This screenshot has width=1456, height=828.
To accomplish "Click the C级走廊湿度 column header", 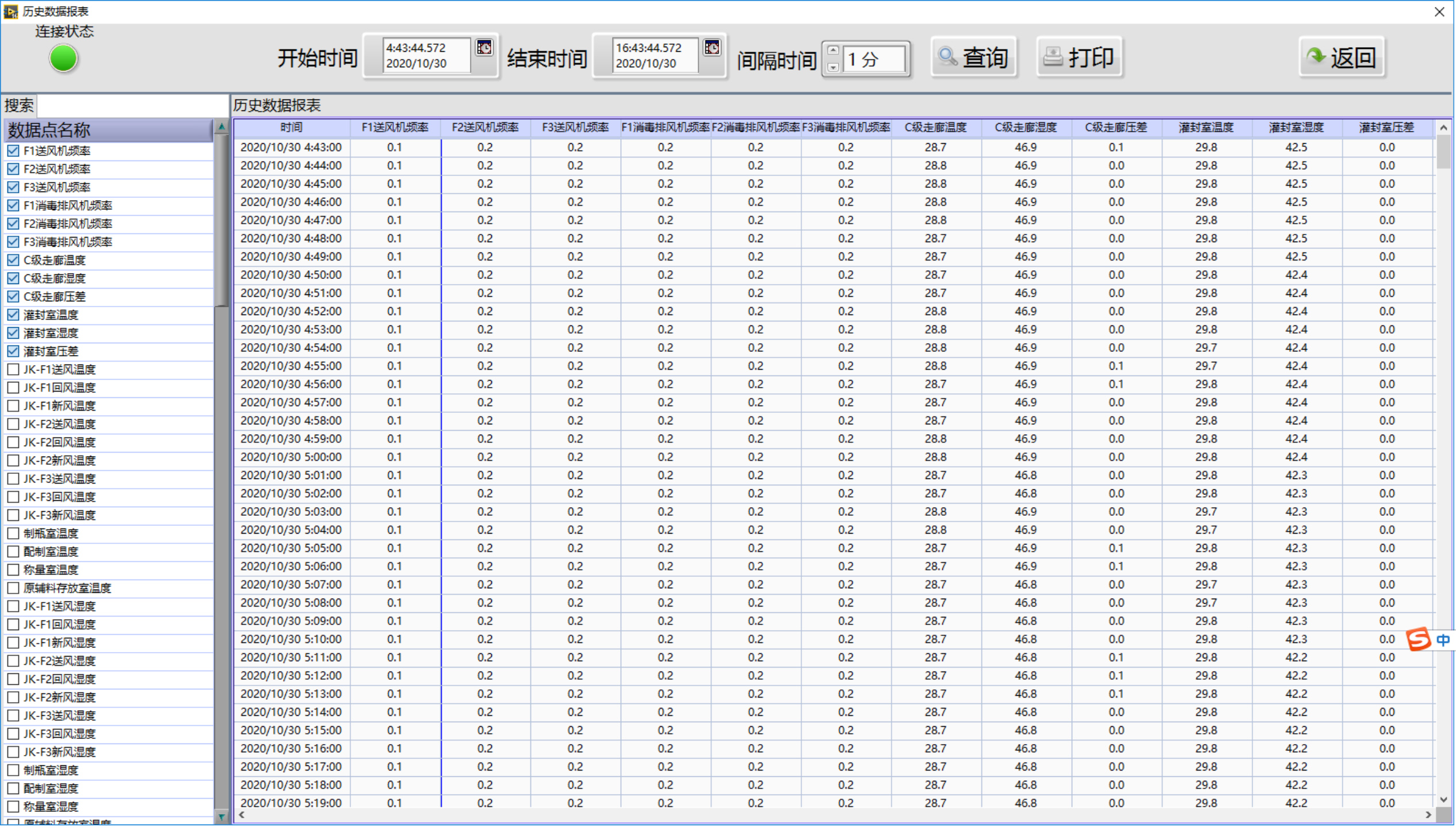I will coord(1026,128).
